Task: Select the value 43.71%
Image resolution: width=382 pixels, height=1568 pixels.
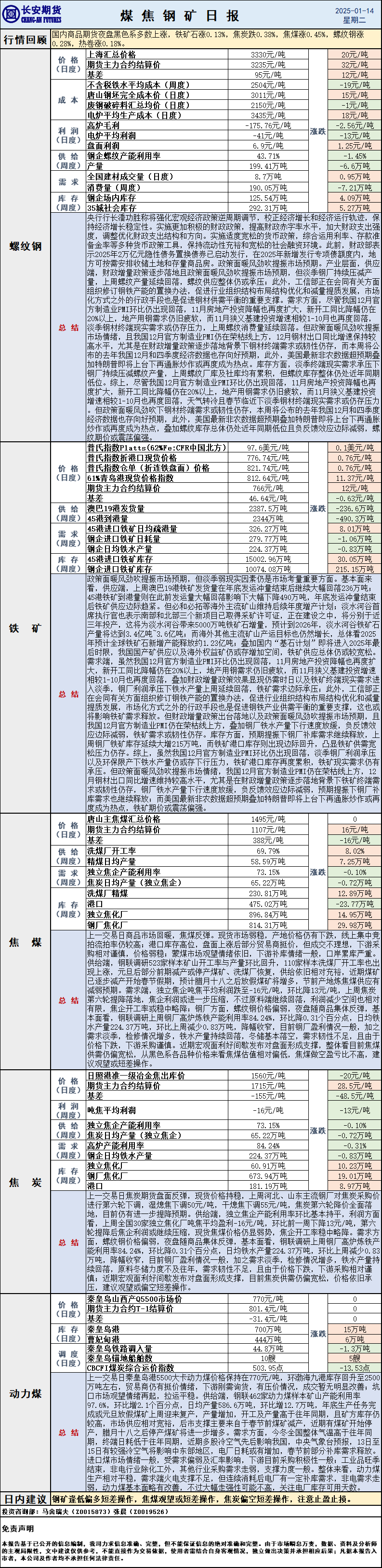Action: (268, 156)
